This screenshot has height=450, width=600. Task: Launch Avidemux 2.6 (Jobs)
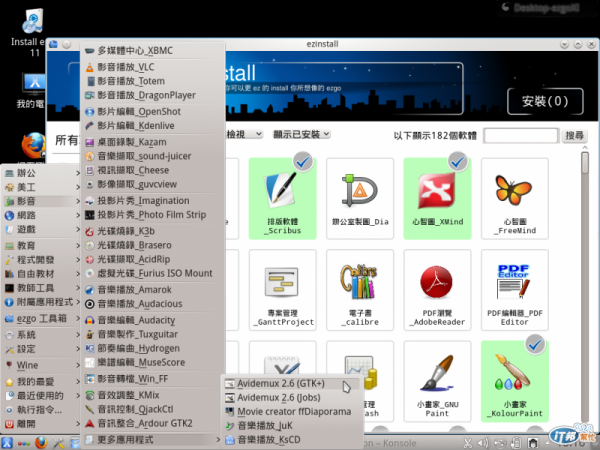tap(292, 398)
